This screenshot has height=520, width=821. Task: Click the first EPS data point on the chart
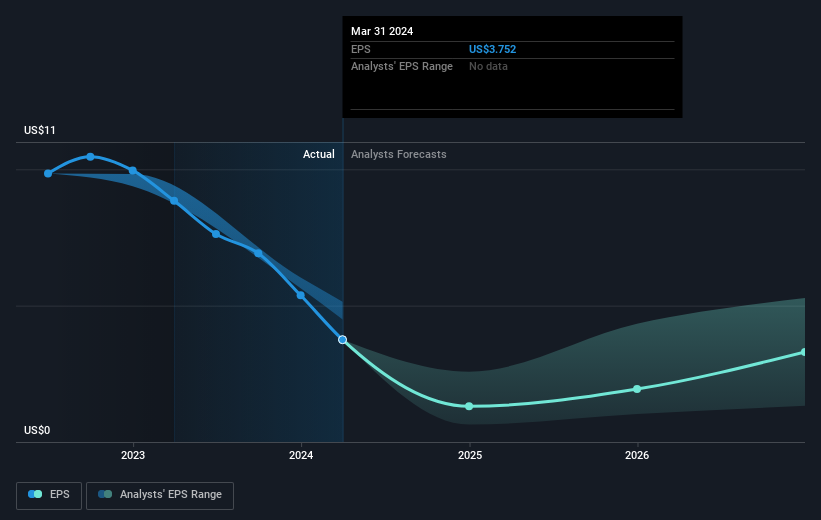pos(48,173)
